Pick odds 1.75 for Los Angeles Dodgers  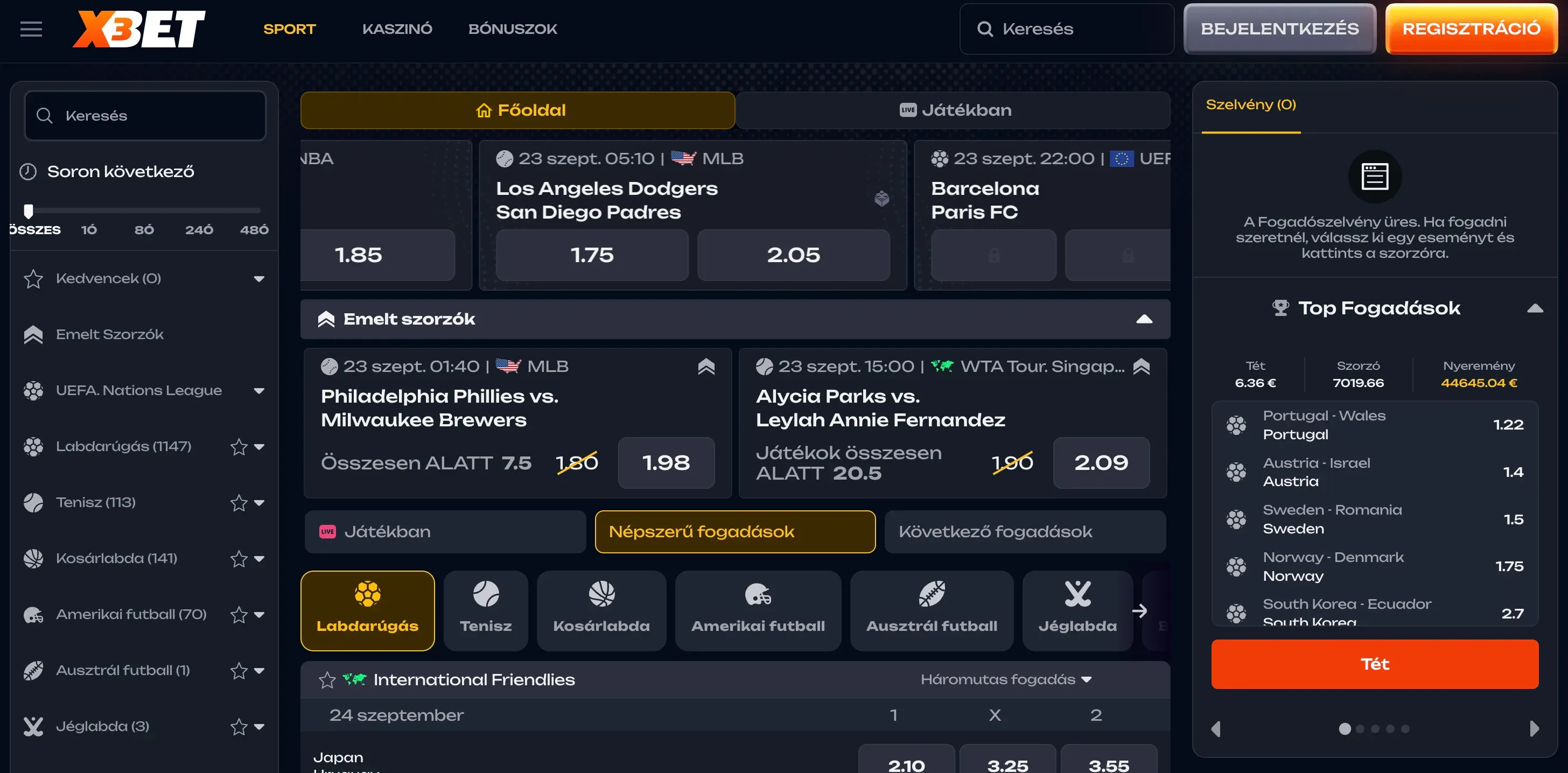(x=592, y=255)
